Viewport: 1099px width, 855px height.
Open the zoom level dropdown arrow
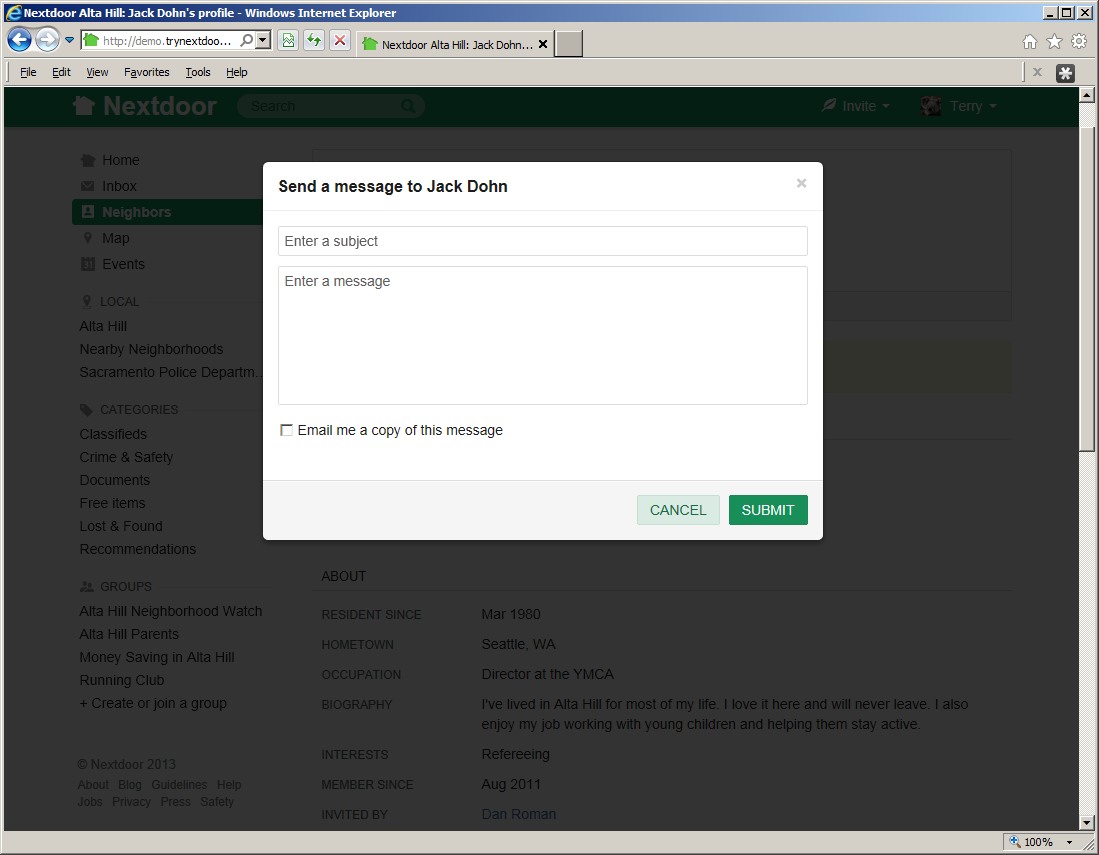point(1070,842)
